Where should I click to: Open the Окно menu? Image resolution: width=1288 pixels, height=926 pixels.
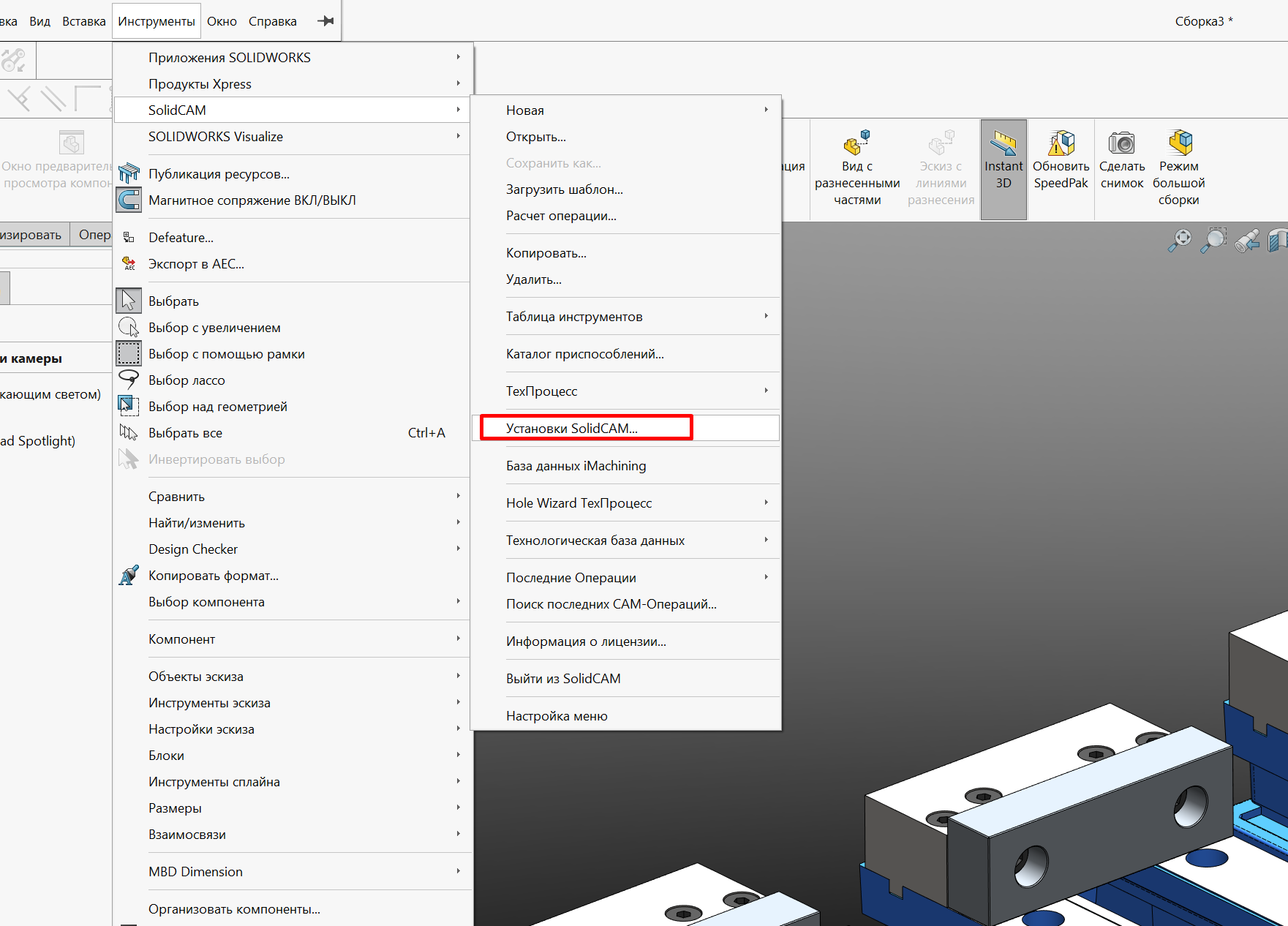[x=222, y=21]
